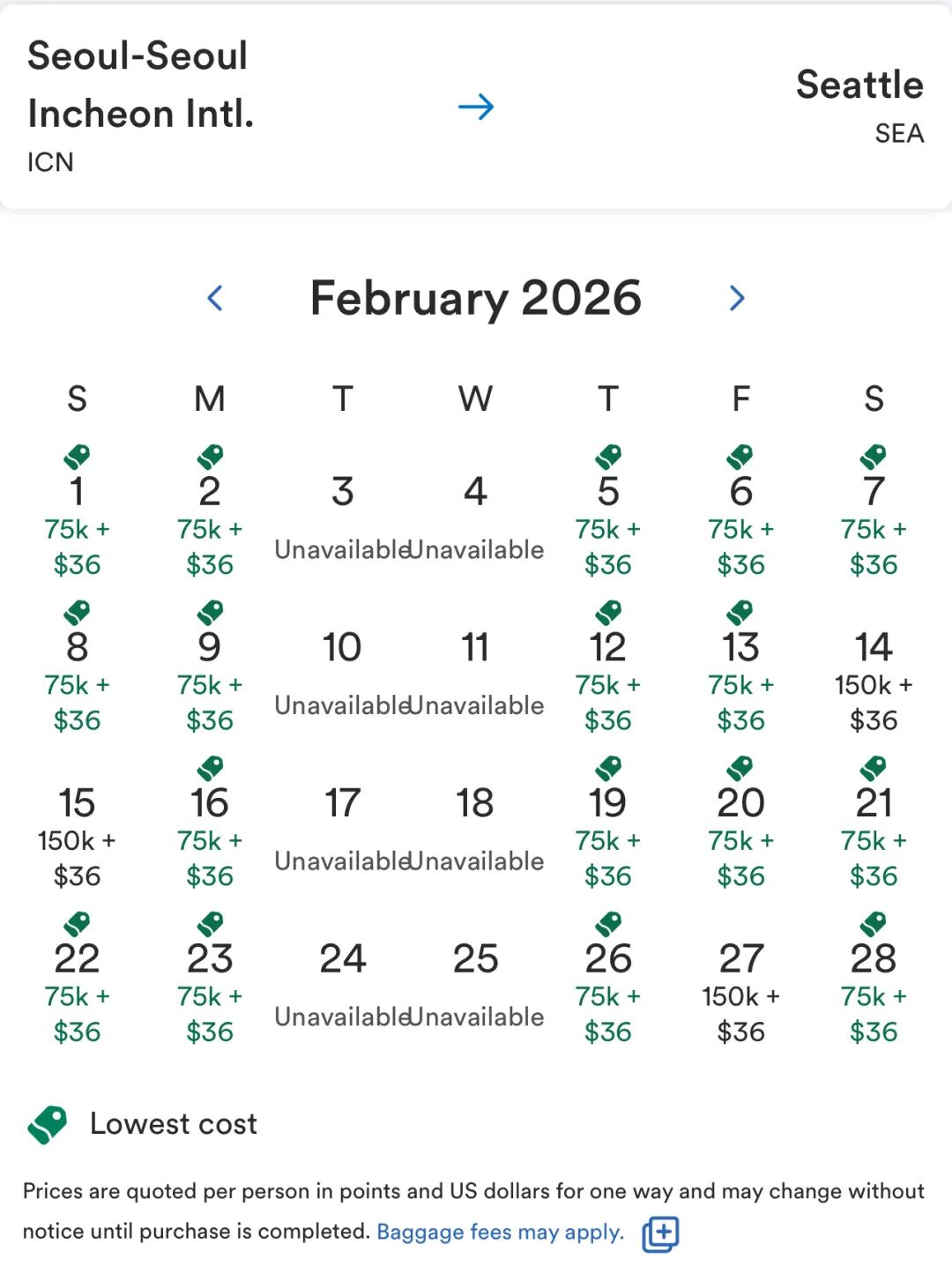952x1274 pixels.
Task: Select February 20 as the travel date
Action: click(740, 838)
